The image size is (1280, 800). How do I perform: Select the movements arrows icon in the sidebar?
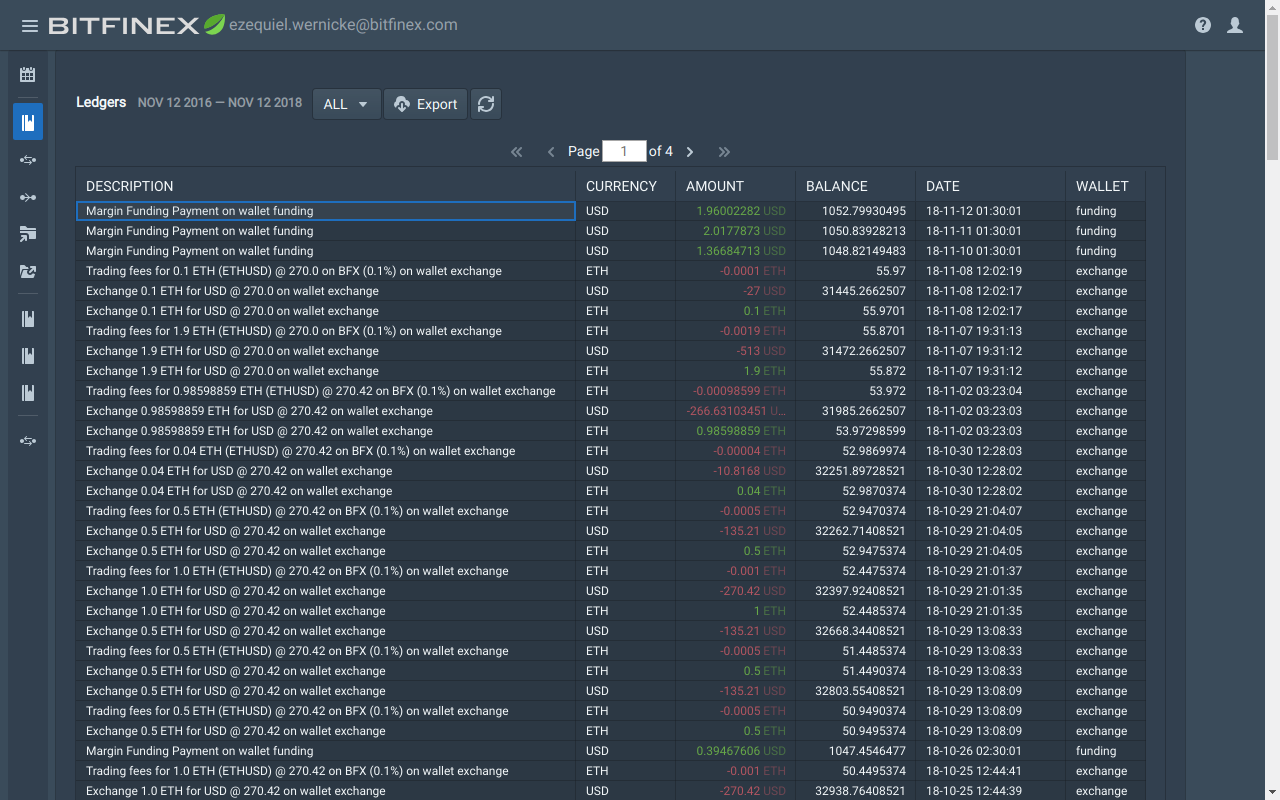coord(27,159)
